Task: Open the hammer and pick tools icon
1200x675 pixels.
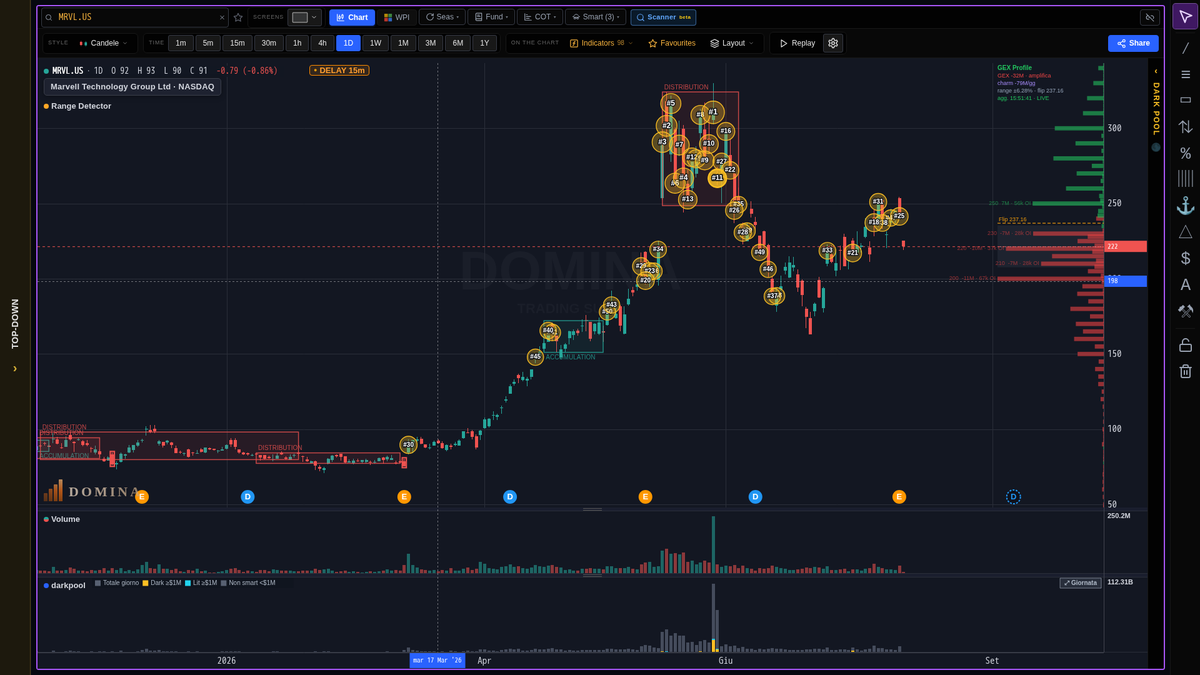Action: pyautogui.click(x=1185, y=311)
